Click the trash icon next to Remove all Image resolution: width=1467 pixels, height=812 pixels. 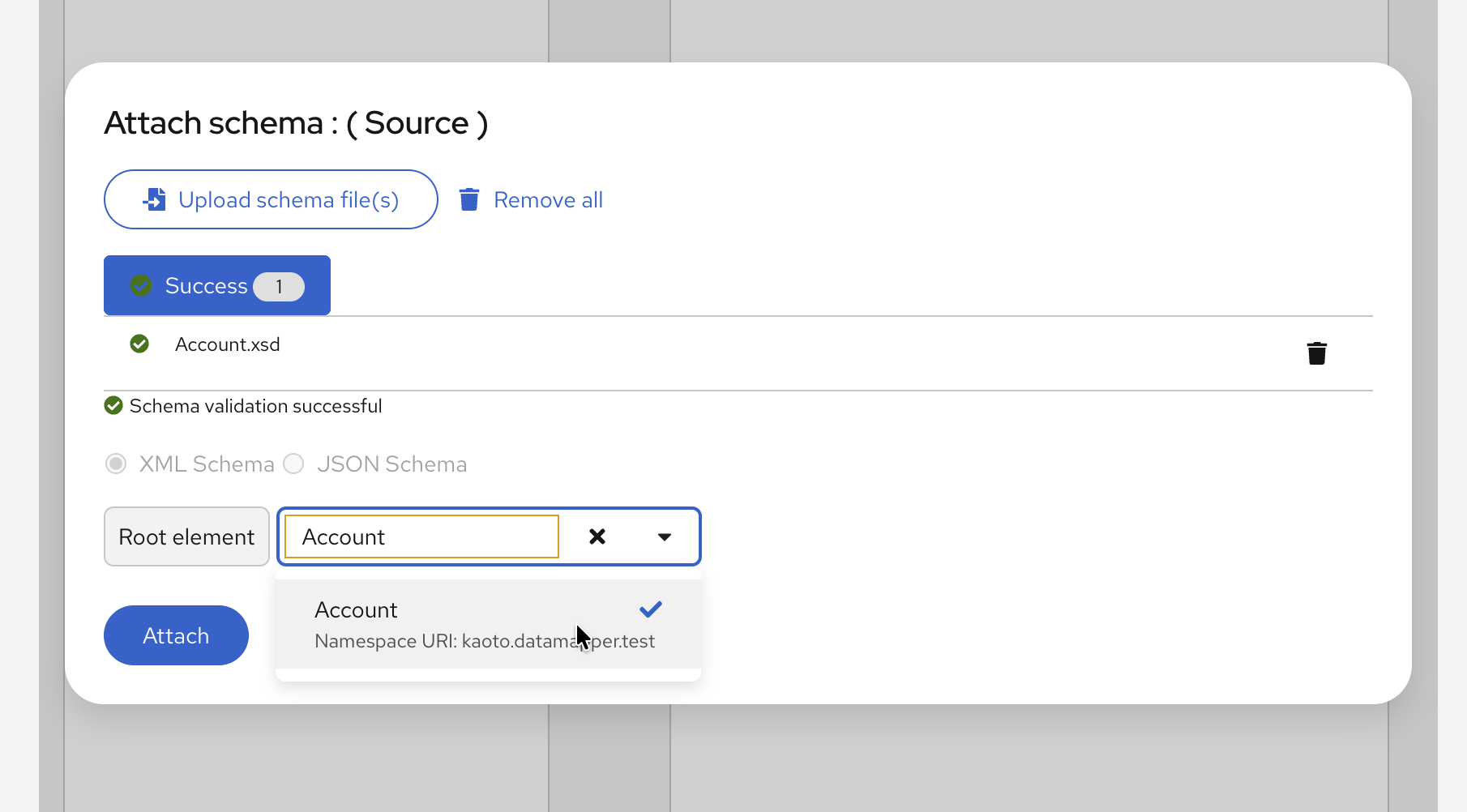[469, 199]
